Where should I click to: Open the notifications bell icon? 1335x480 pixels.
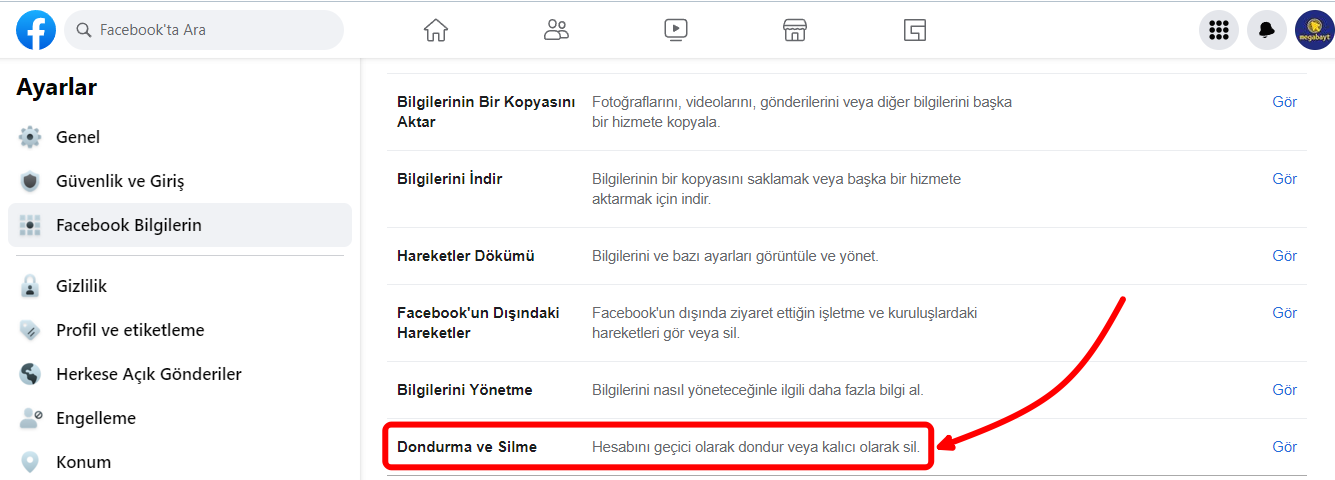(1267, 30)
